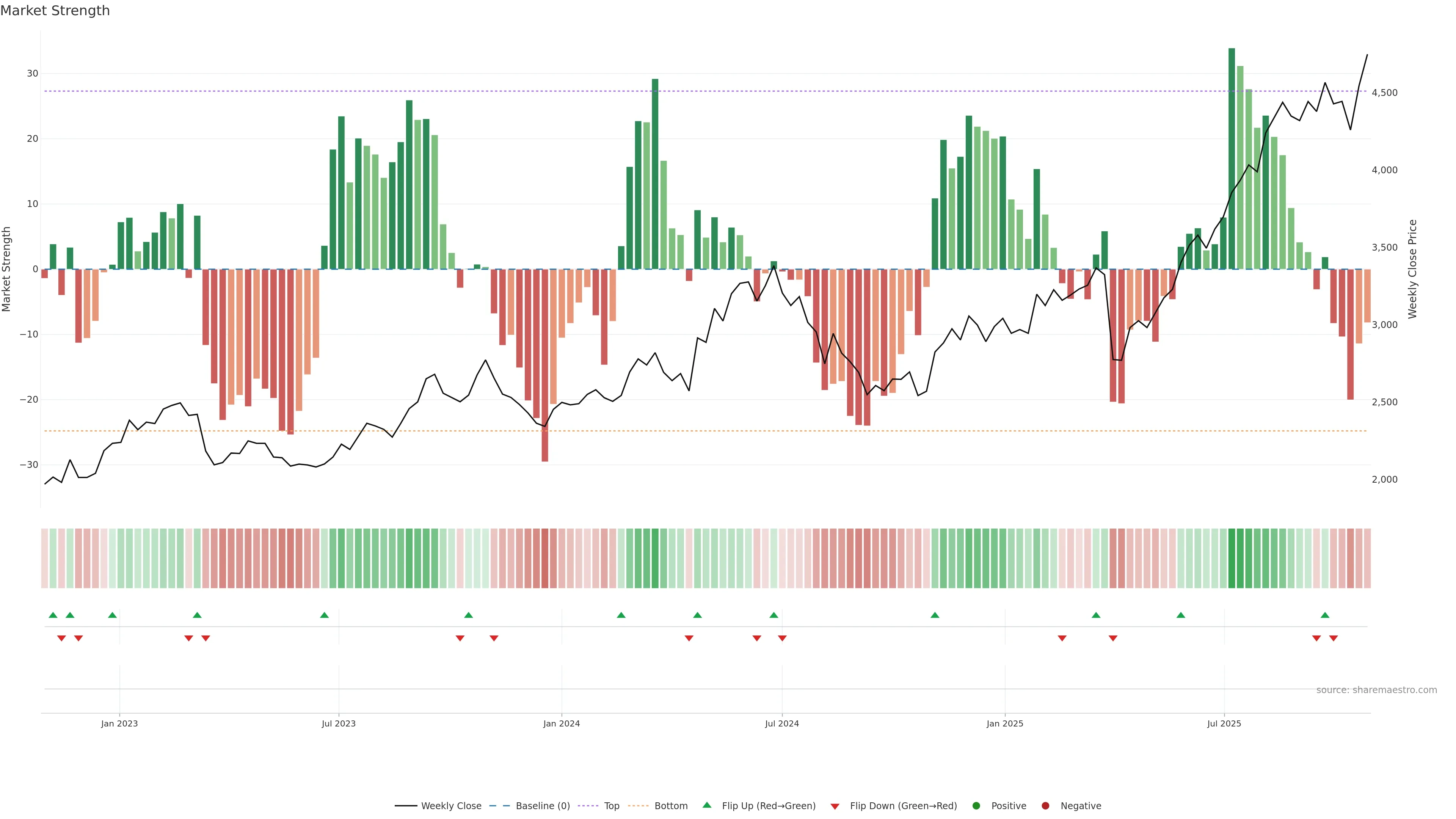1456x819 pixels.
Task: Click the Weekly Close Price axis title
Action: (x=1412, y=269)
